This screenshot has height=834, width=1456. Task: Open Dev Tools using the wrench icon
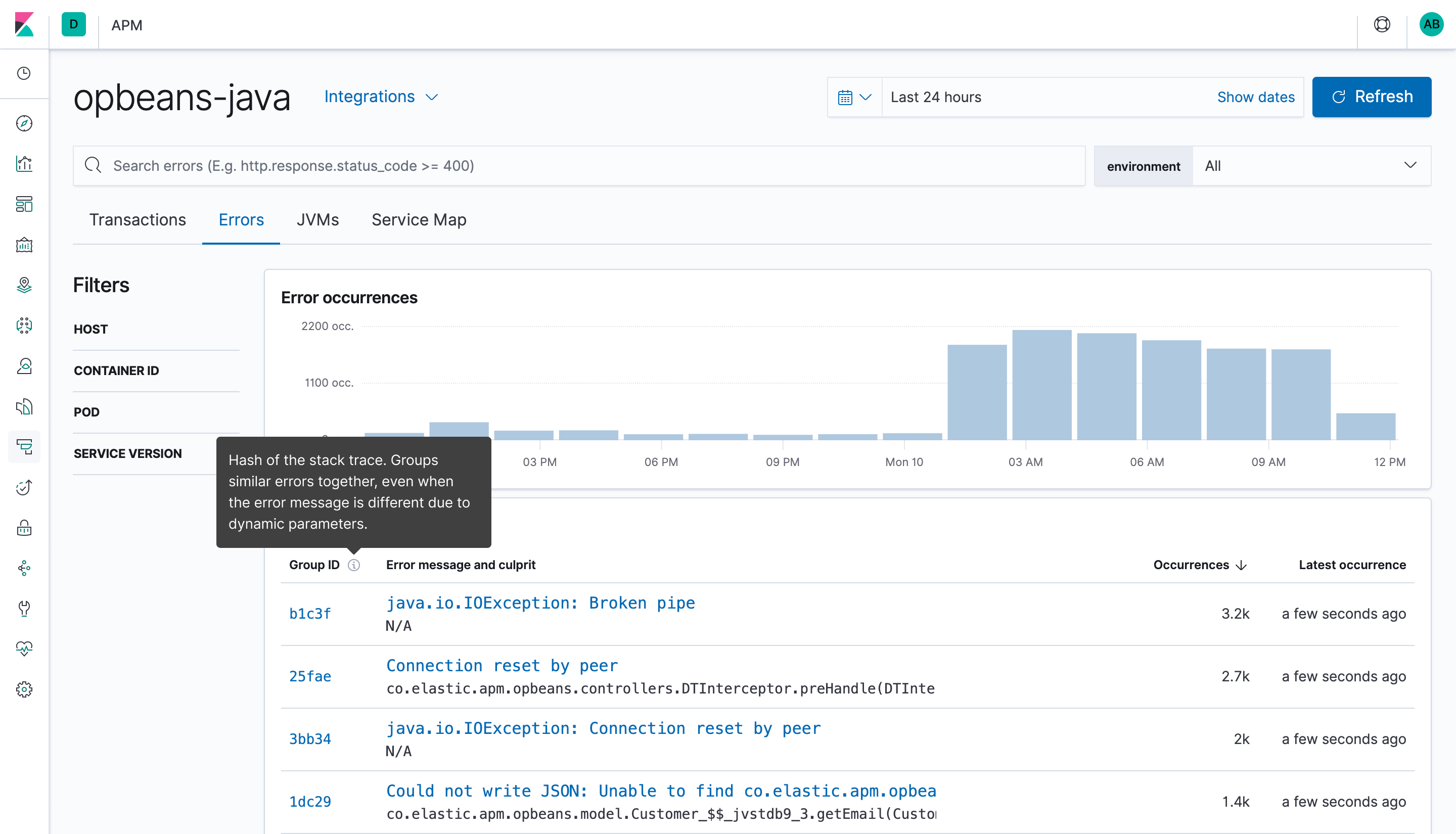click(x=24, y=609)
